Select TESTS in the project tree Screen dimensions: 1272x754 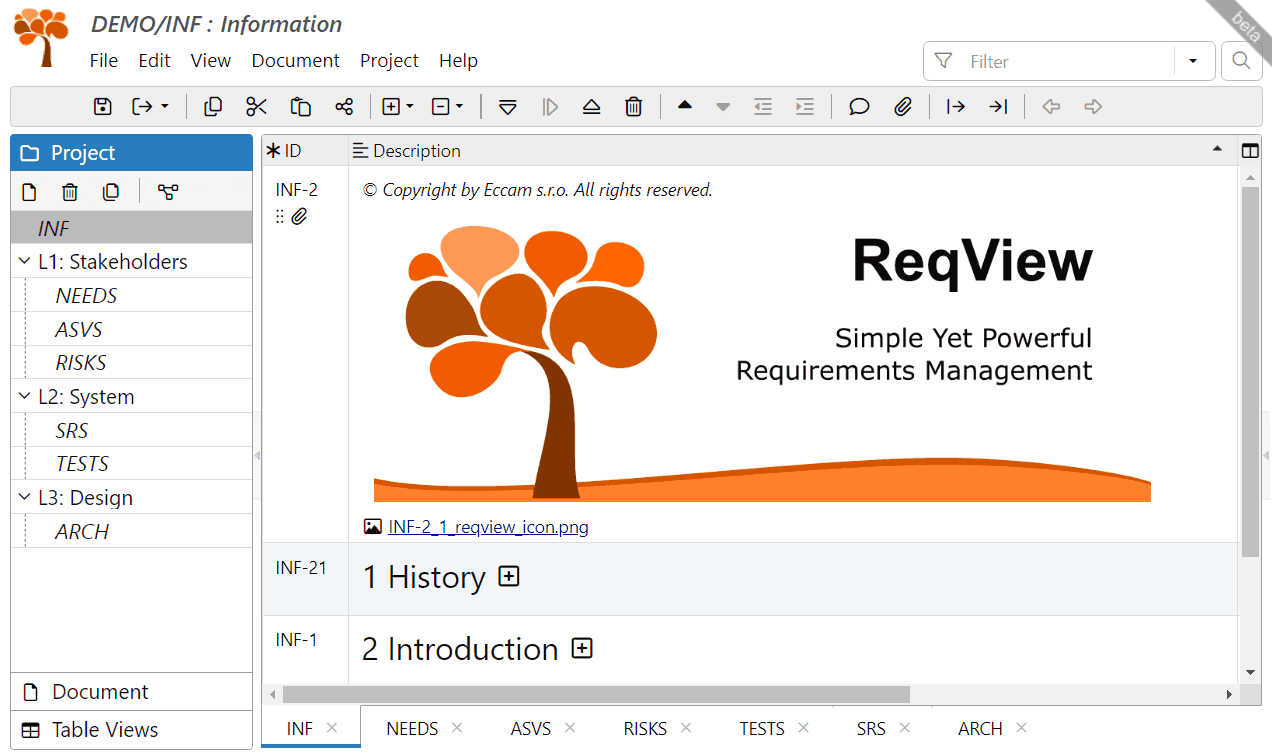(131, 464)
